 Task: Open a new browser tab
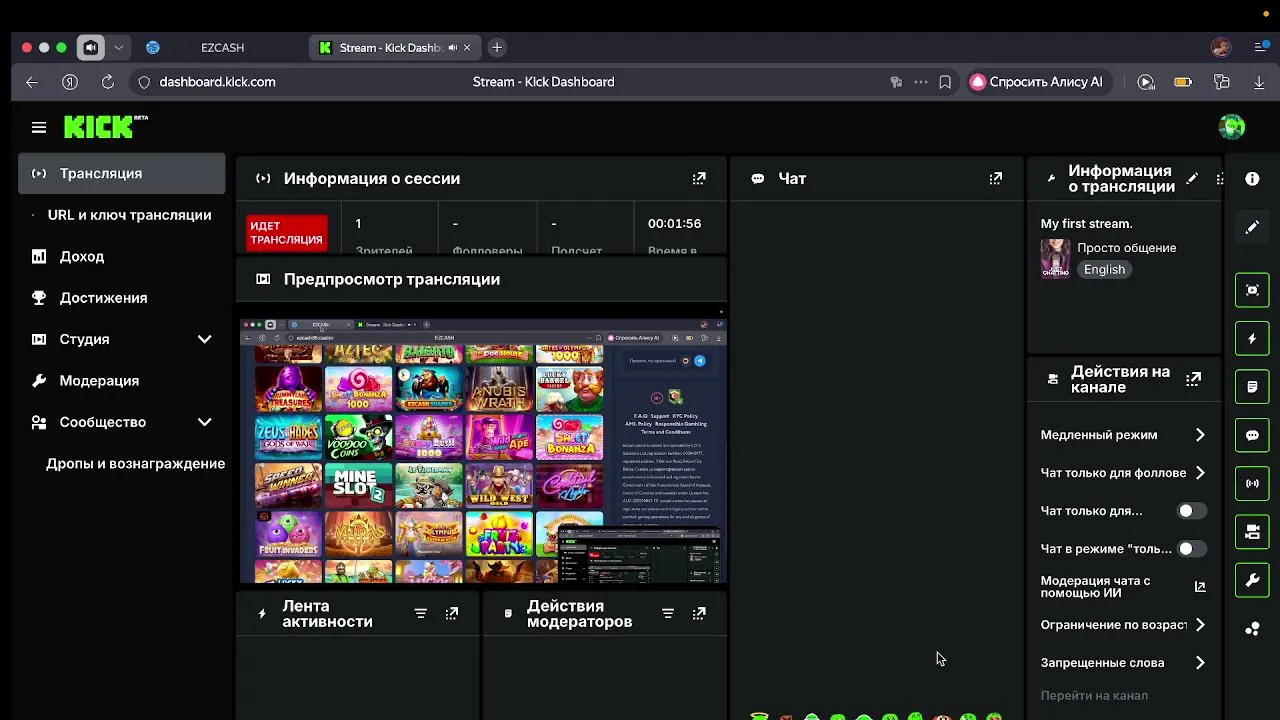pos(497,47)
